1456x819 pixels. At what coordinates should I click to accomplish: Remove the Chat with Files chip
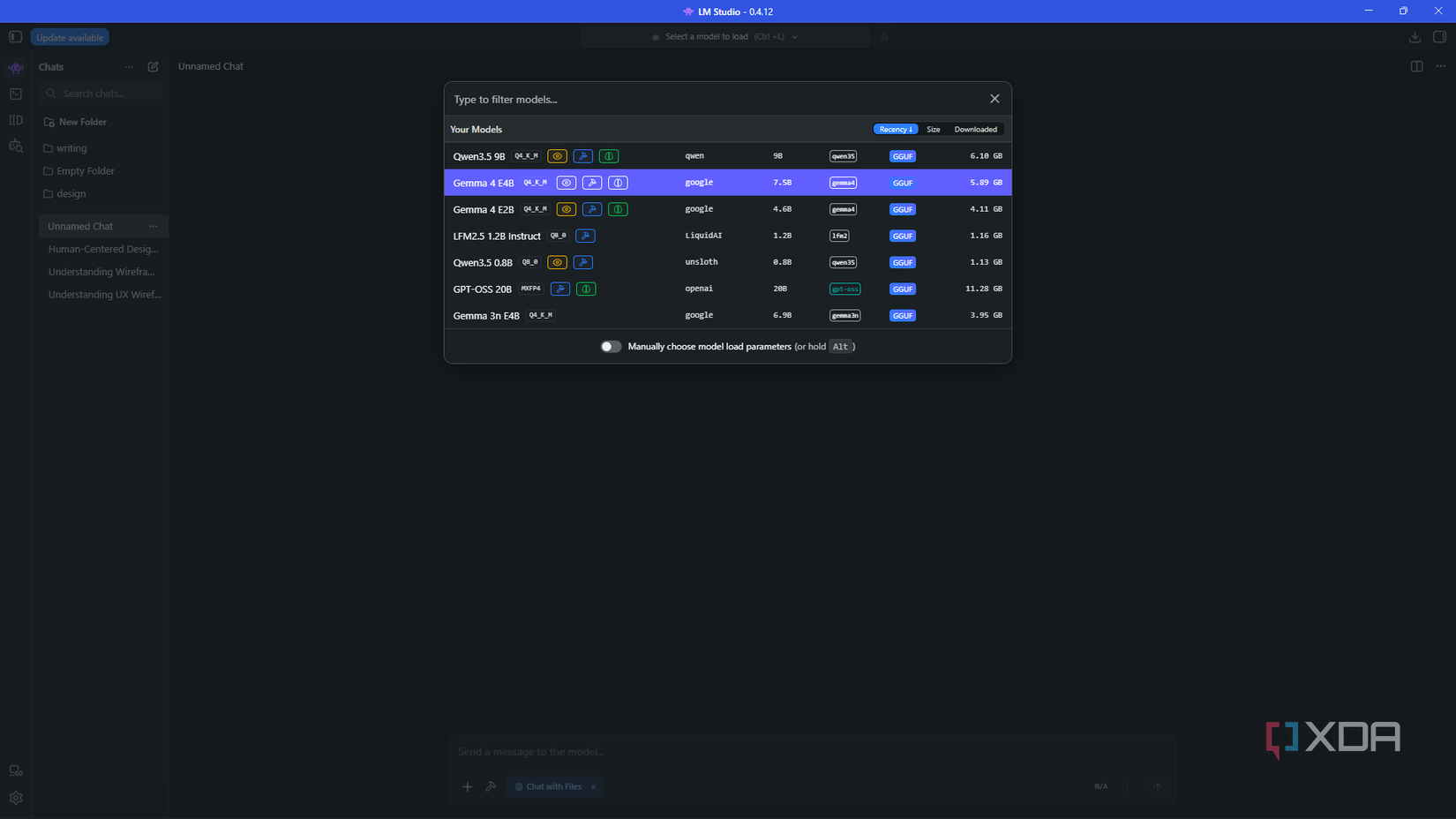click(x=593, y=786)
